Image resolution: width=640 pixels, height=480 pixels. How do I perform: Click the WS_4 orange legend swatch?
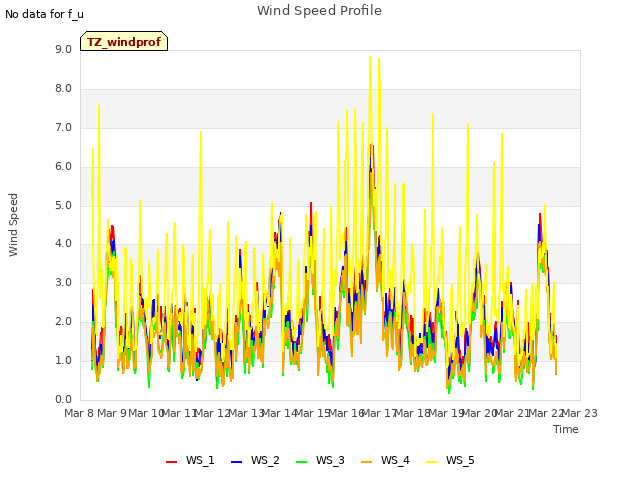367,461
